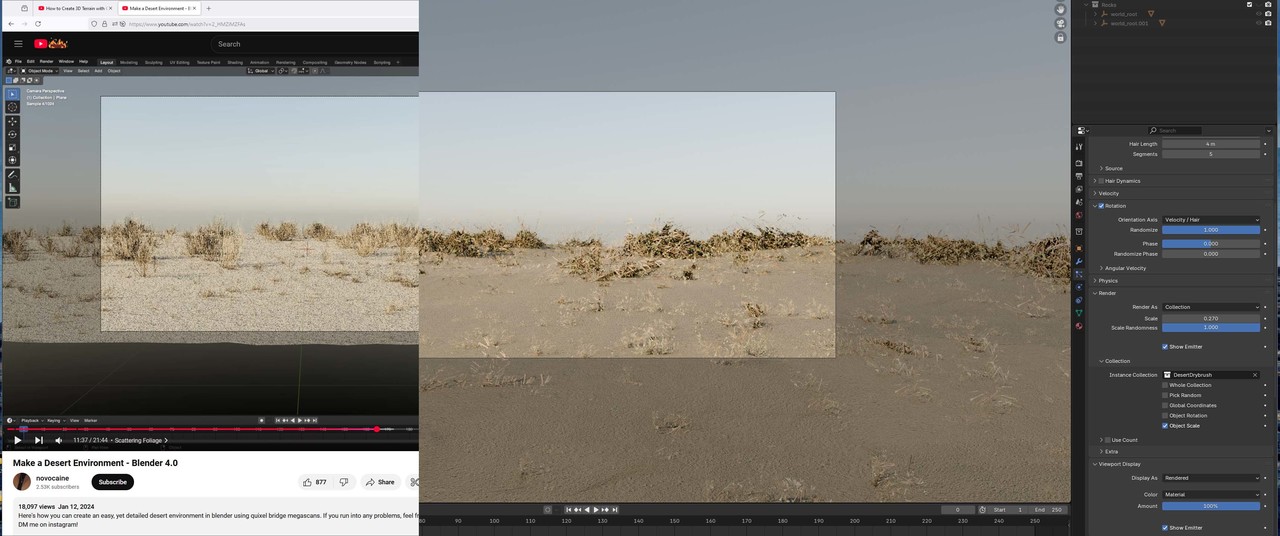Select the Particles properties tab icon
Screen dimensions: 1280x536
click(x=1079, y=275)
